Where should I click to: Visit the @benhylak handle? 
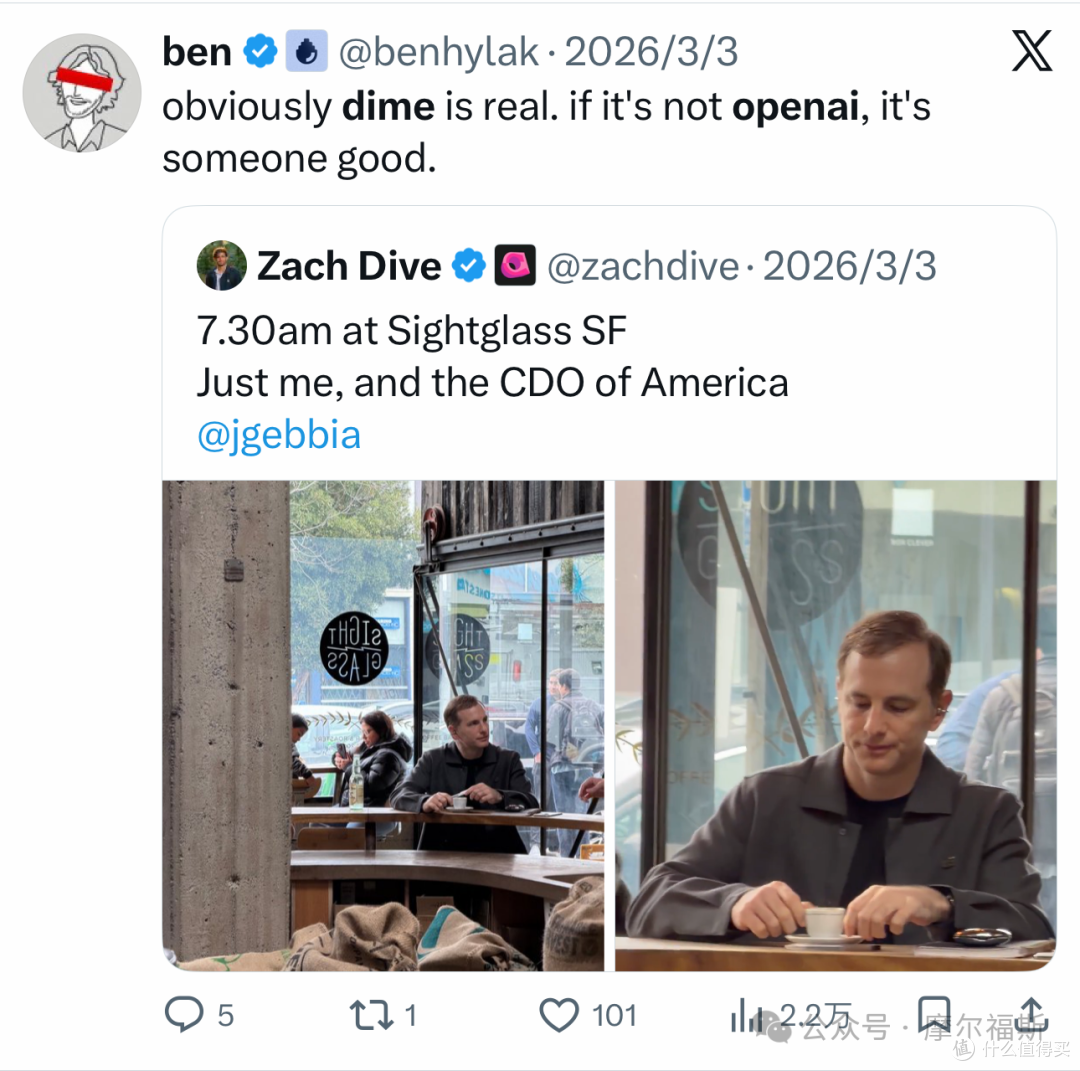[x=439, y=52]
